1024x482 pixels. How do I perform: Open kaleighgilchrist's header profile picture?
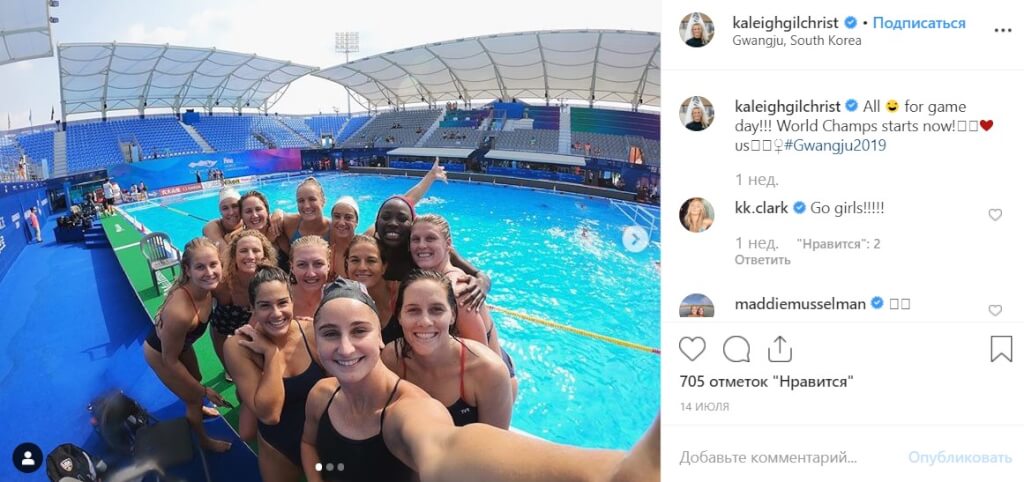coord(696,30)
